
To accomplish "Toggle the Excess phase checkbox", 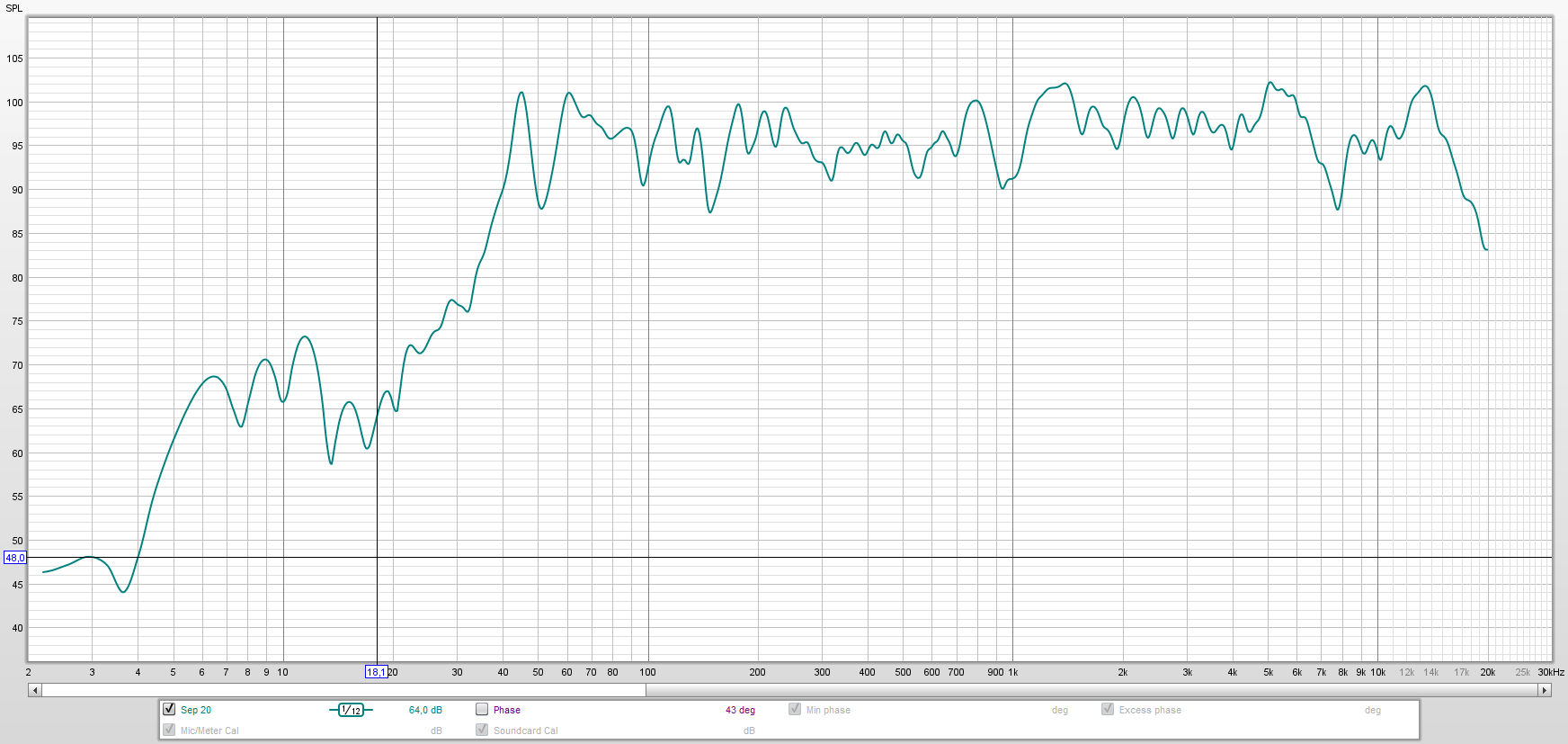I will 1108,709.
